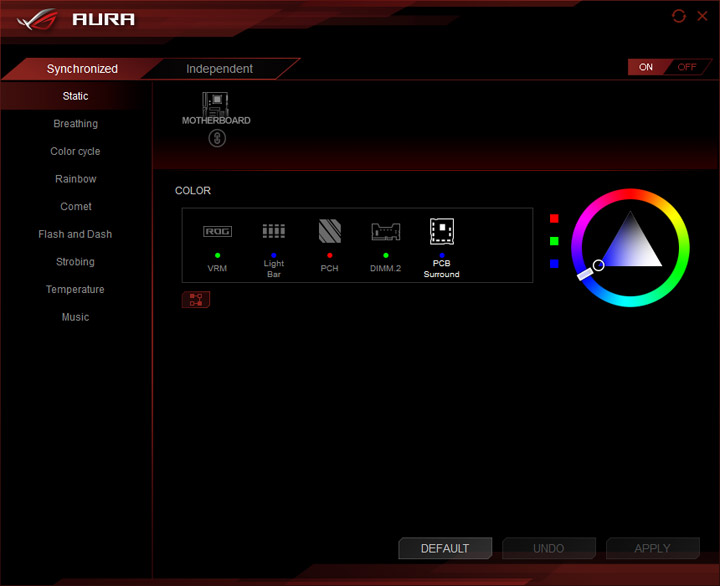Select the Motherboard device icon

[x=215, y=104]
